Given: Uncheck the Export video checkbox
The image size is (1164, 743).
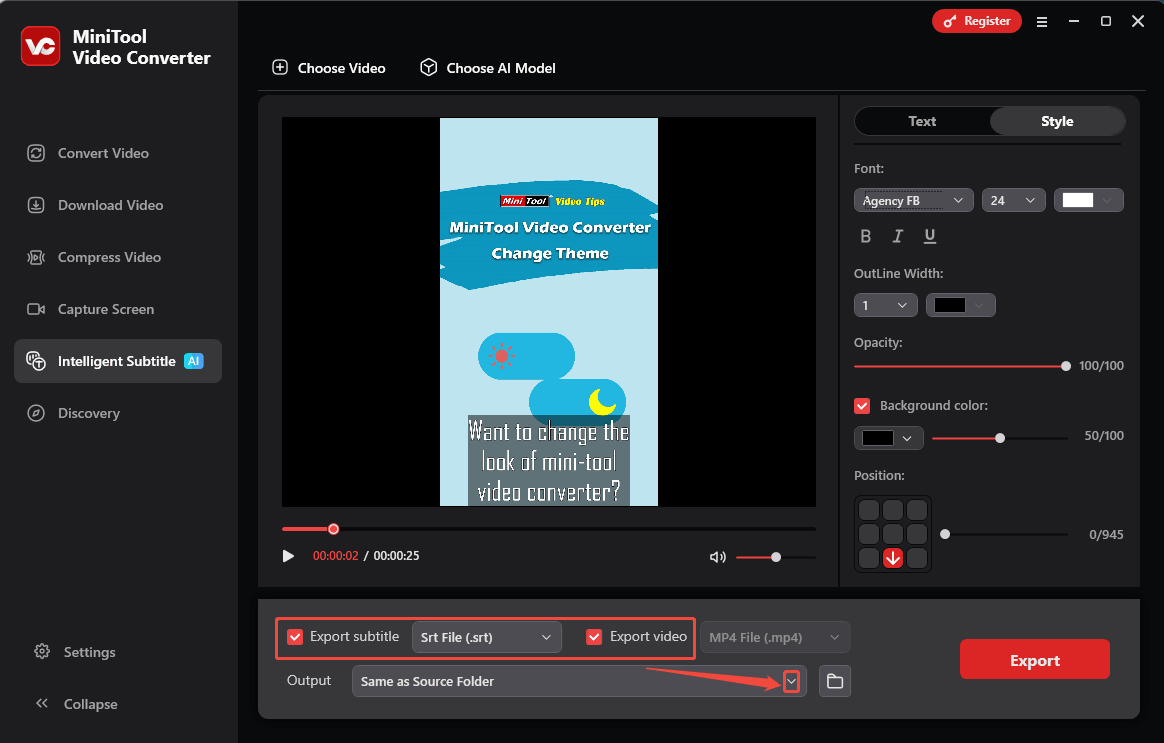Looking at the screenshot, I should pyautogui.click(x=594, y=637).
